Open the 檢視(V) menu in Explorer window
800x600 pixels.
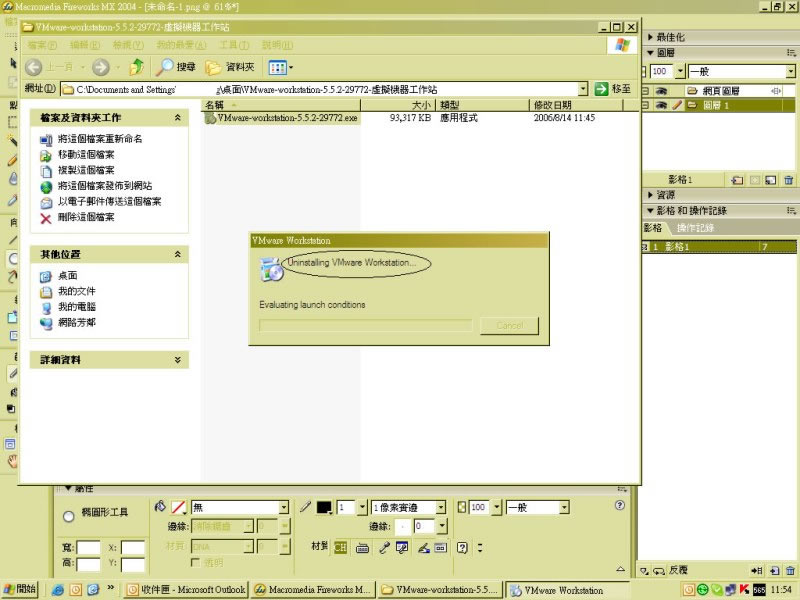click(128, 45)
